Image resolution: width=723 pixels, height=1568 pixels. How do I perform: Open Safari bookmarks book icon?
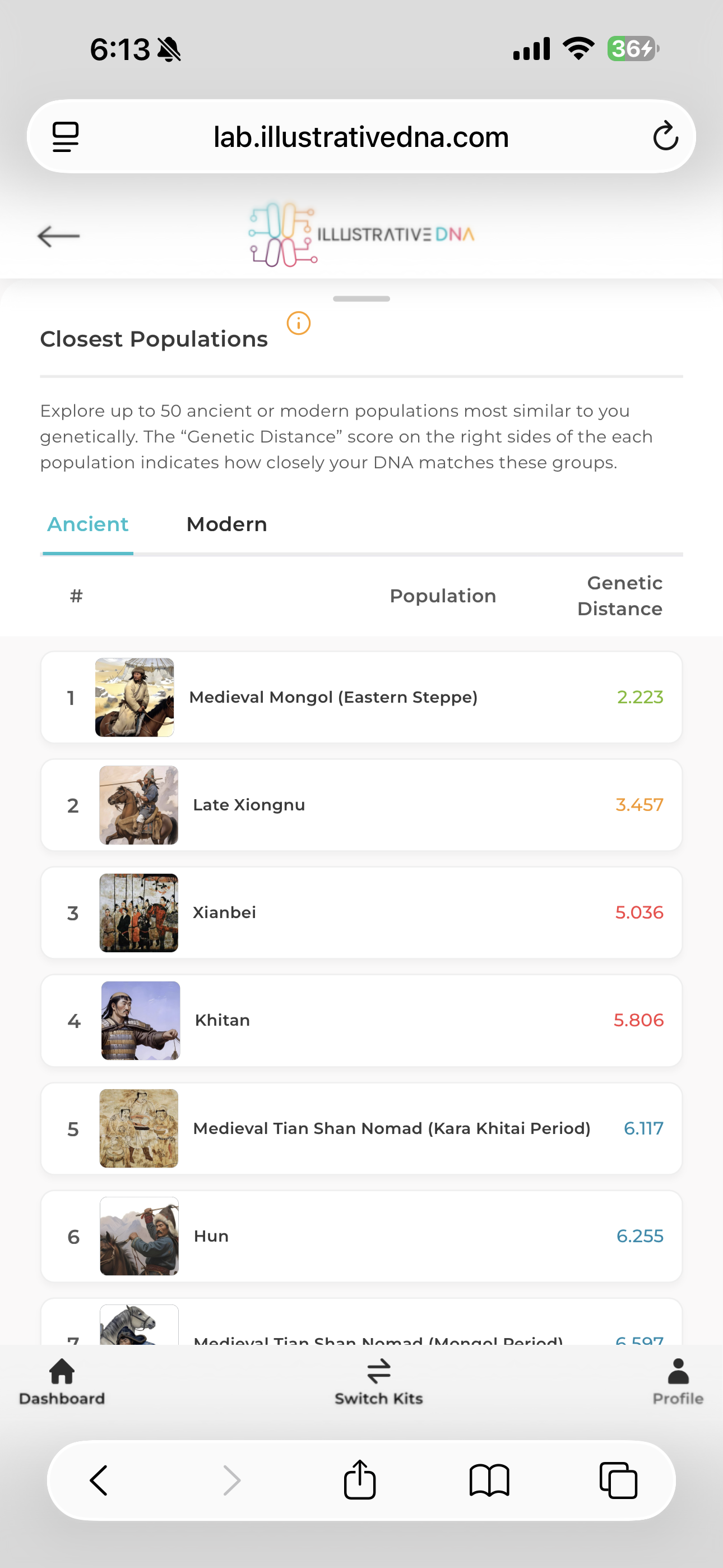click(489, 1481)
